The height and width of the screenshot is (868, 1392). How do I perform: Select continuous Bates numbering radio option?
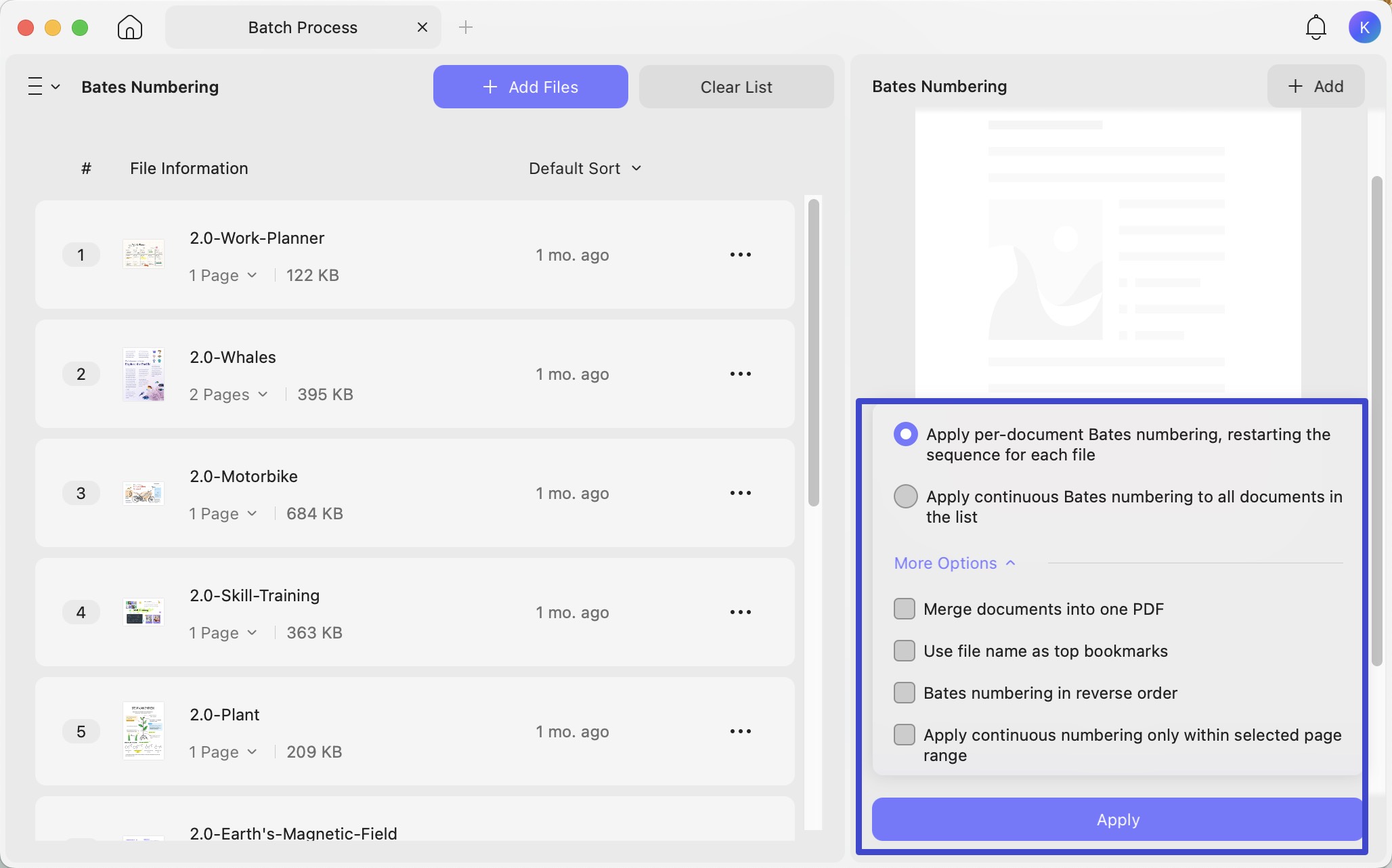(905, 496)
